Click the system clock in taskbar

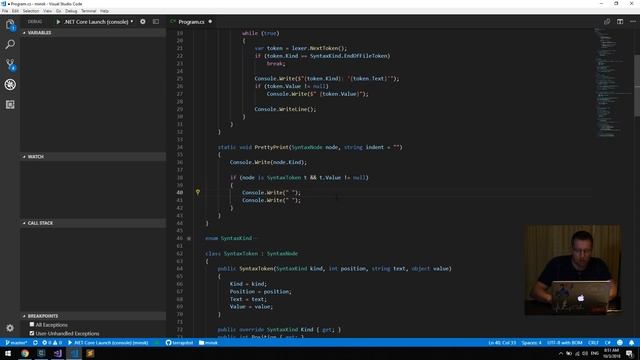(x=611, y=353)
